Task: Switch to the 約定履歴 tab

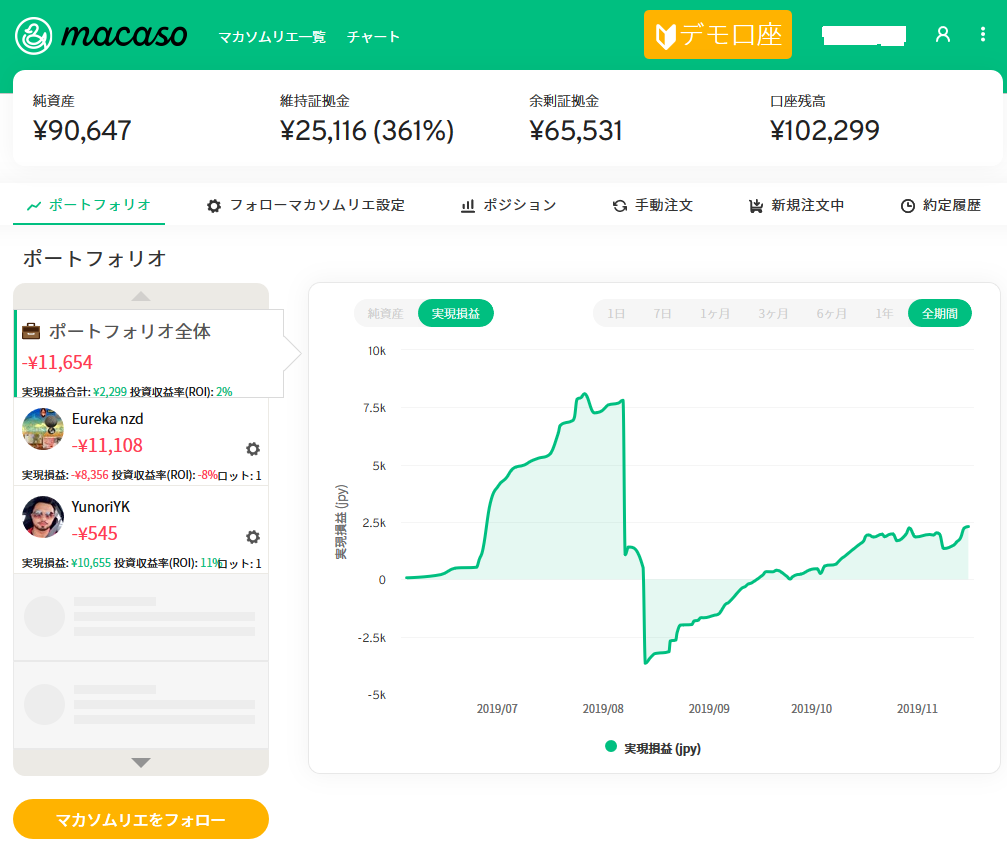Action: click(x=940, y=205)
